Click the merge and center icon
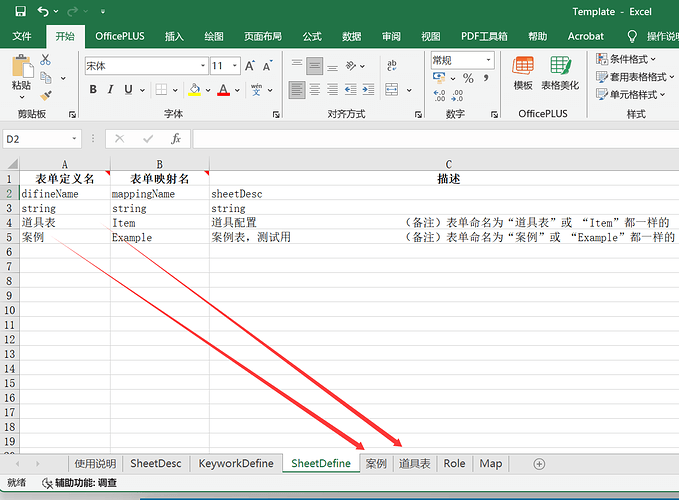The image size is (679, 500). pyautogui.click(x=391, y=90)
